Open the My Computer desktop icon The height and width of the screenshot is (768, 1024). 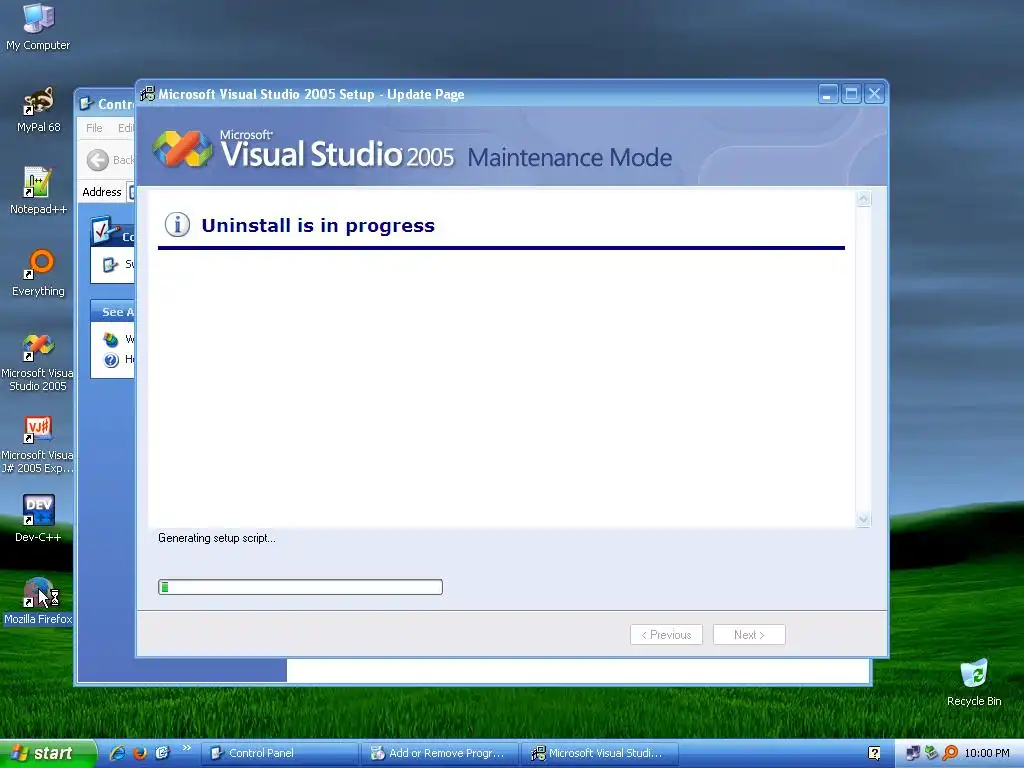(38, 27)
